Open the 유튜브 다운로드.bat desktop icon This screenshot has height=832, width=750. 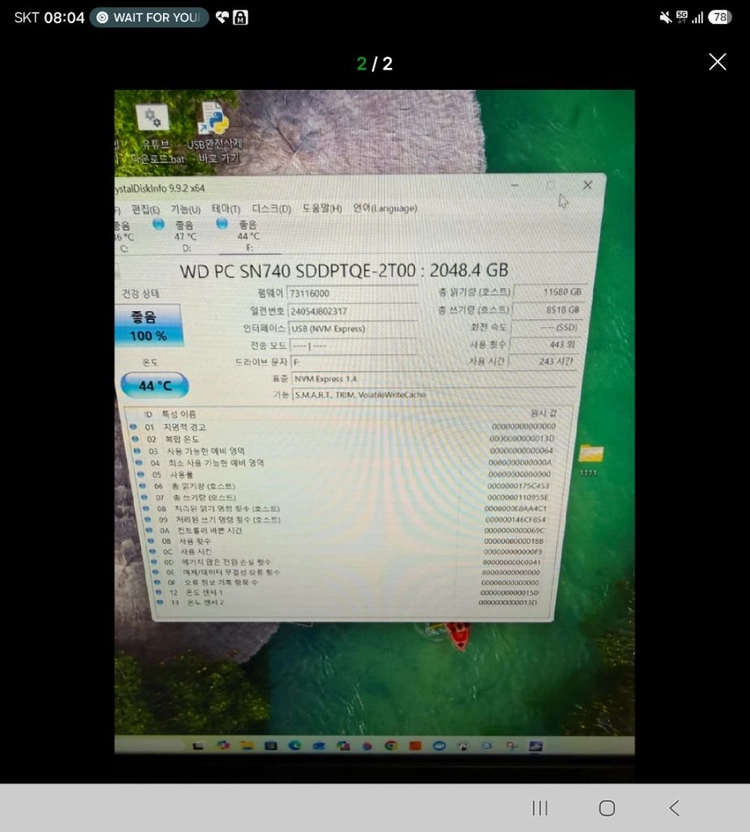point(155,133)
